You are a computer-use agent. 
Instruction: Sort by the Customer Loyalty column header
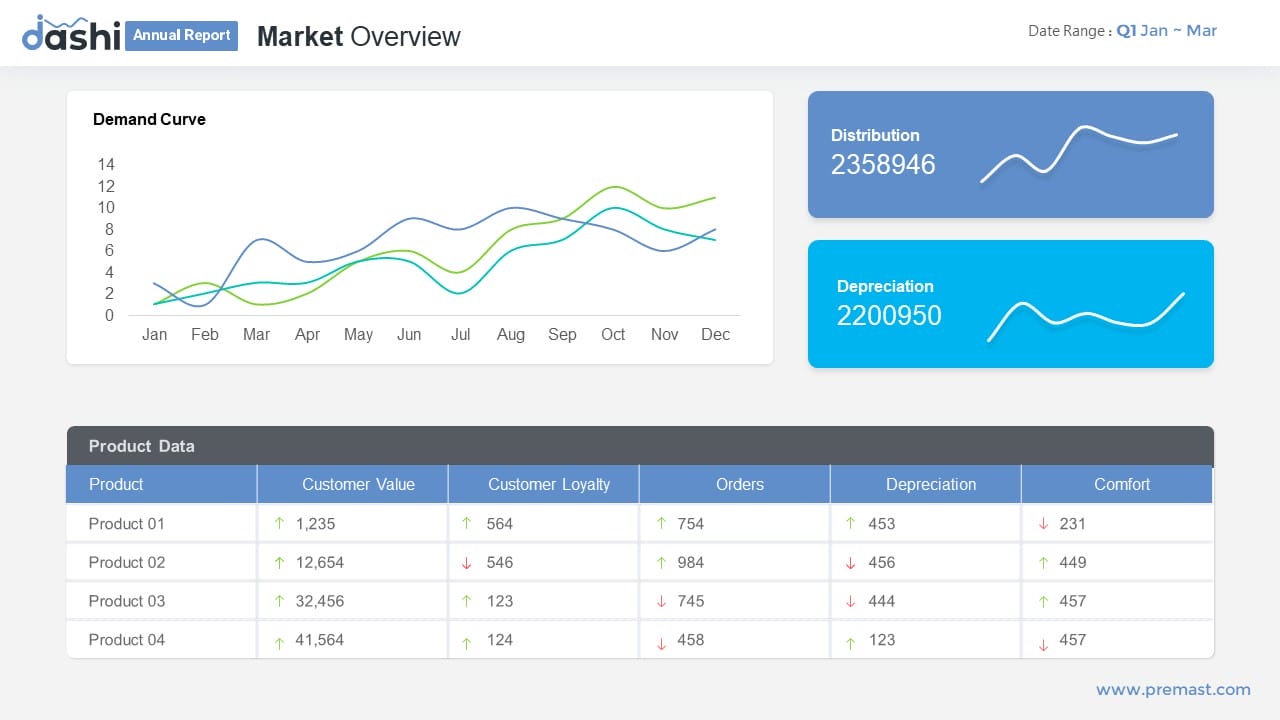click(x=544, y=484)
